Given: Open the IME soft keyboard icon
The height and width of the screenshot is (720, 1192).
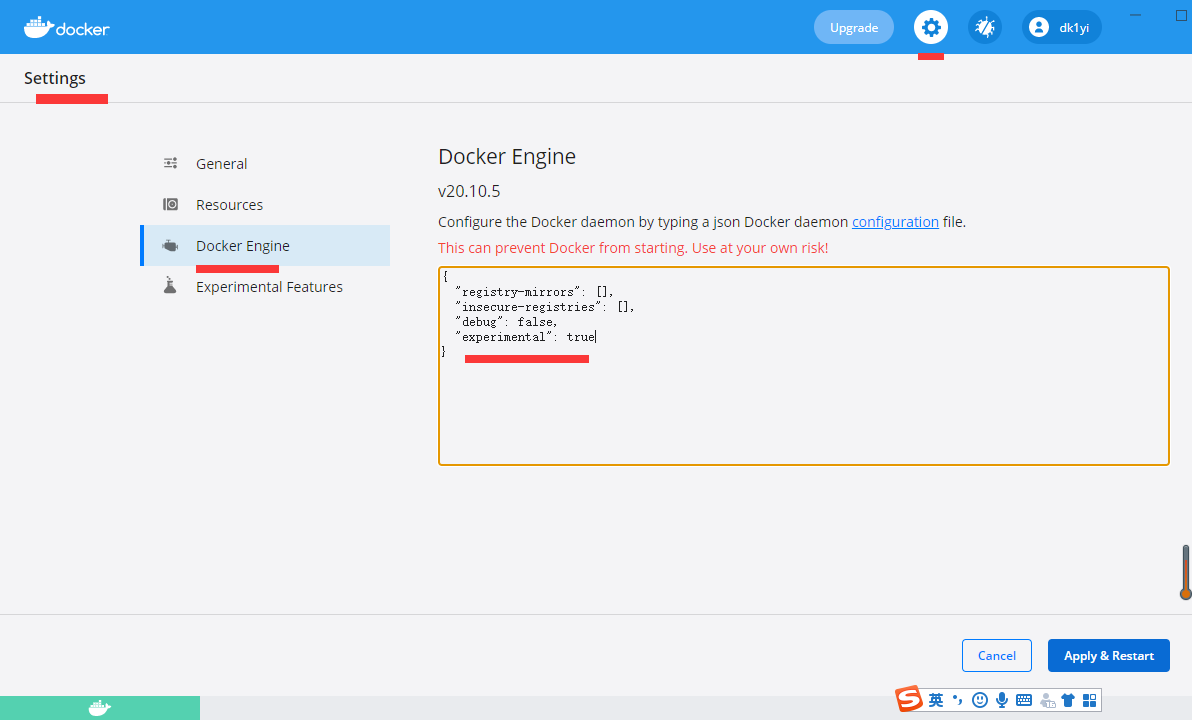Looking at the screenshot, I should pos(1024,700).
